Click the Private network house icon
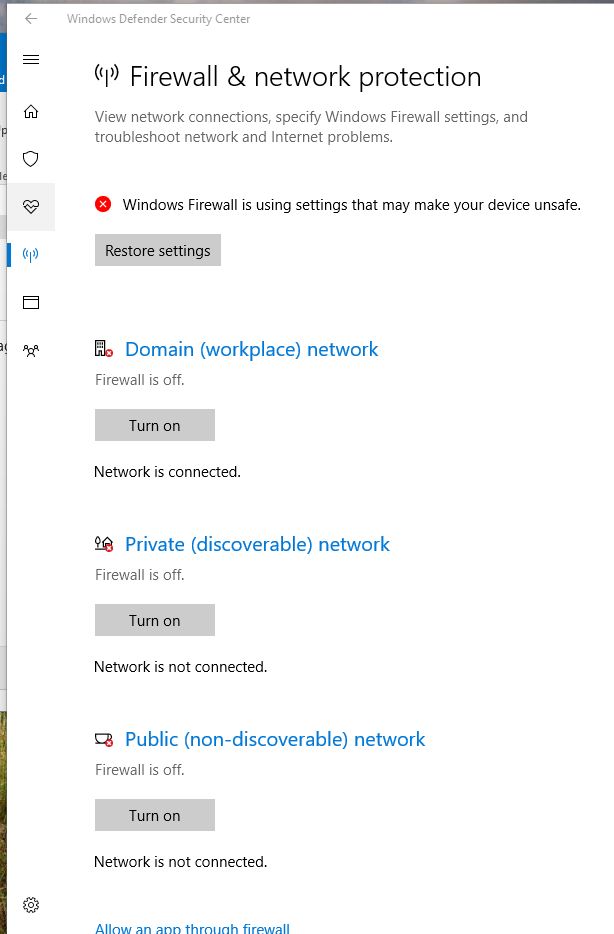Image resolution: width=614 pixels, height=934 pixels. click(x=104, y=543)
